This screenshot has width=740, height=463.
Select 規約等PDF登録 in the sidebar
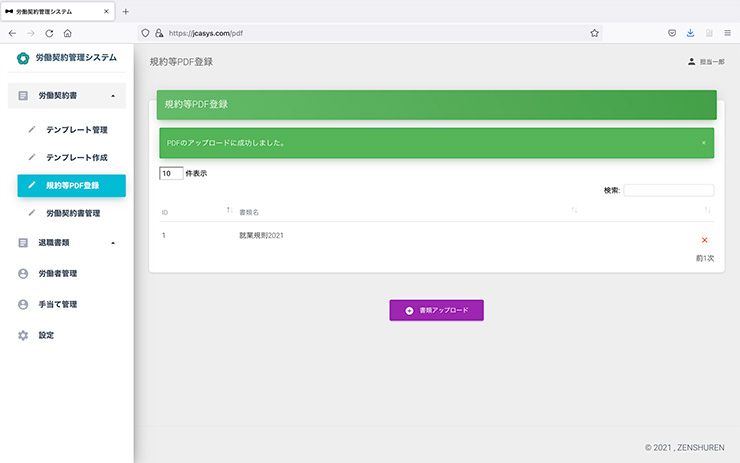(x=72, y=185)
